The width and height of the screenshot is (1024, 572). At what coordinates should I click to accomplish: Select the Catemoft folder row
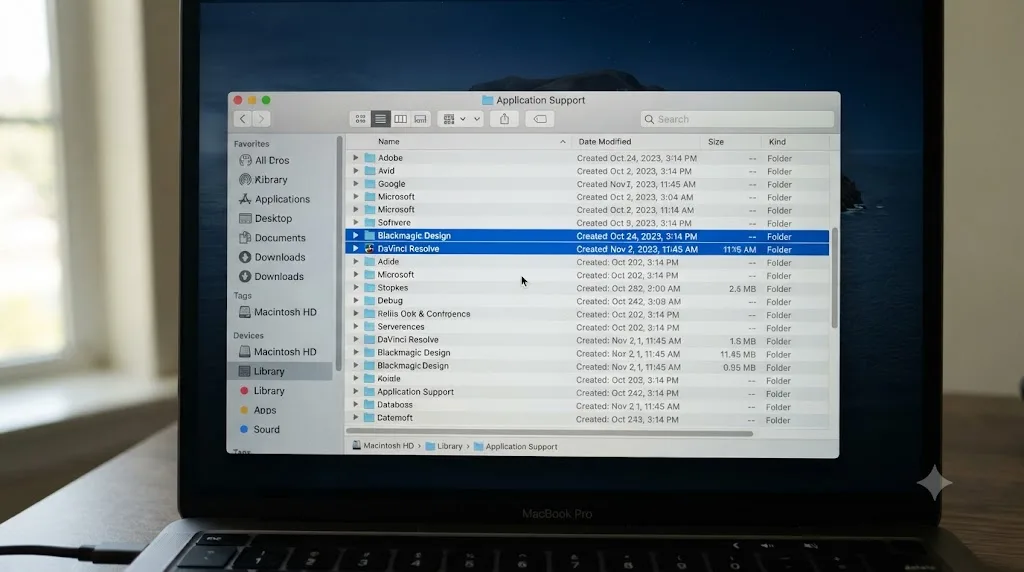587,419
